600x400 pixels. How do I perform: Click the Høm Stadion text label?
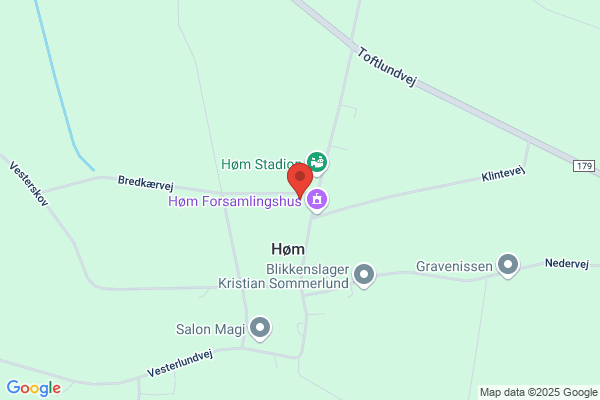261,164
